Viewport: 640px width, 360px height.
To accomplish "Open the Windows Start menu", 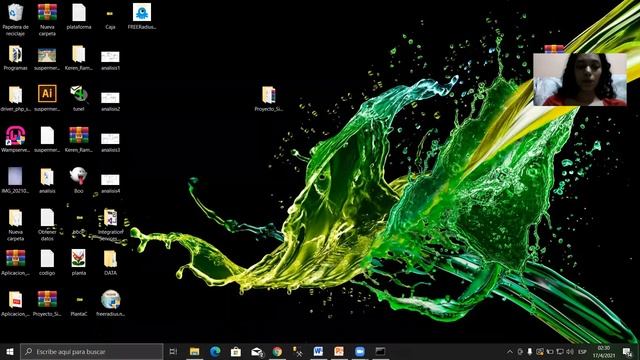I will pos(10,351).
